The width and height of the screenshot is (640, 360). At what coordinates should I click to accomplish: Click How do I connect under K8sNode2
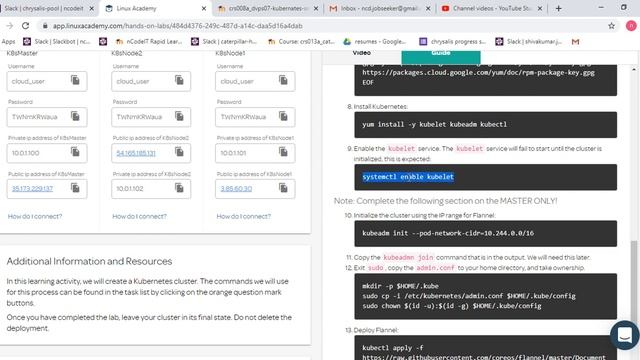coord(139,216)
